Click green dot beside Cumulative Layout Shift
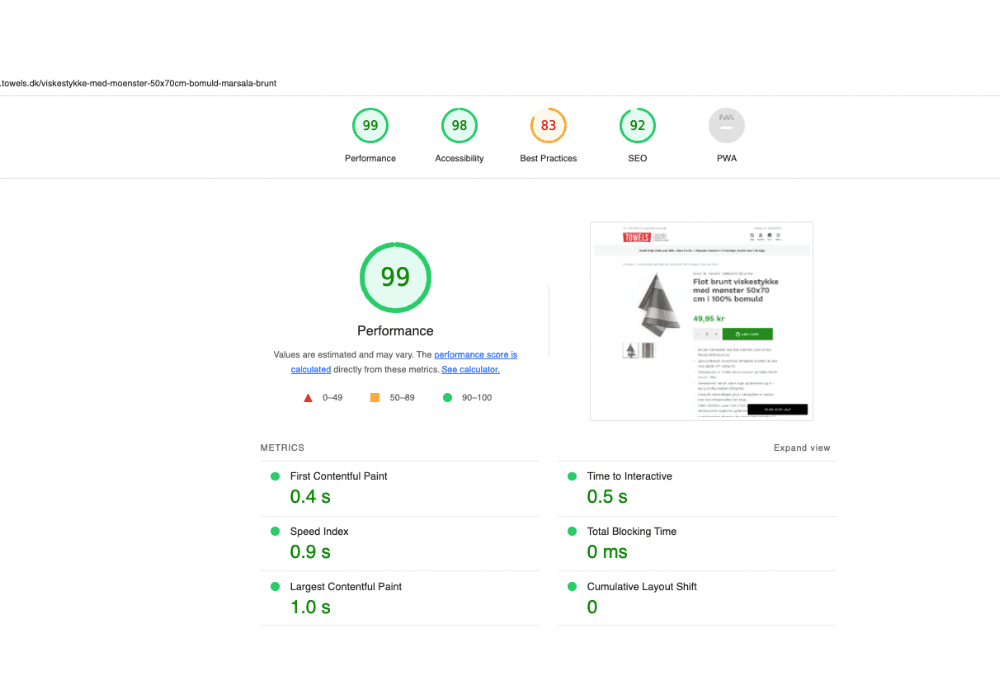Screen dimensions: 1000x700 (571, 586)
